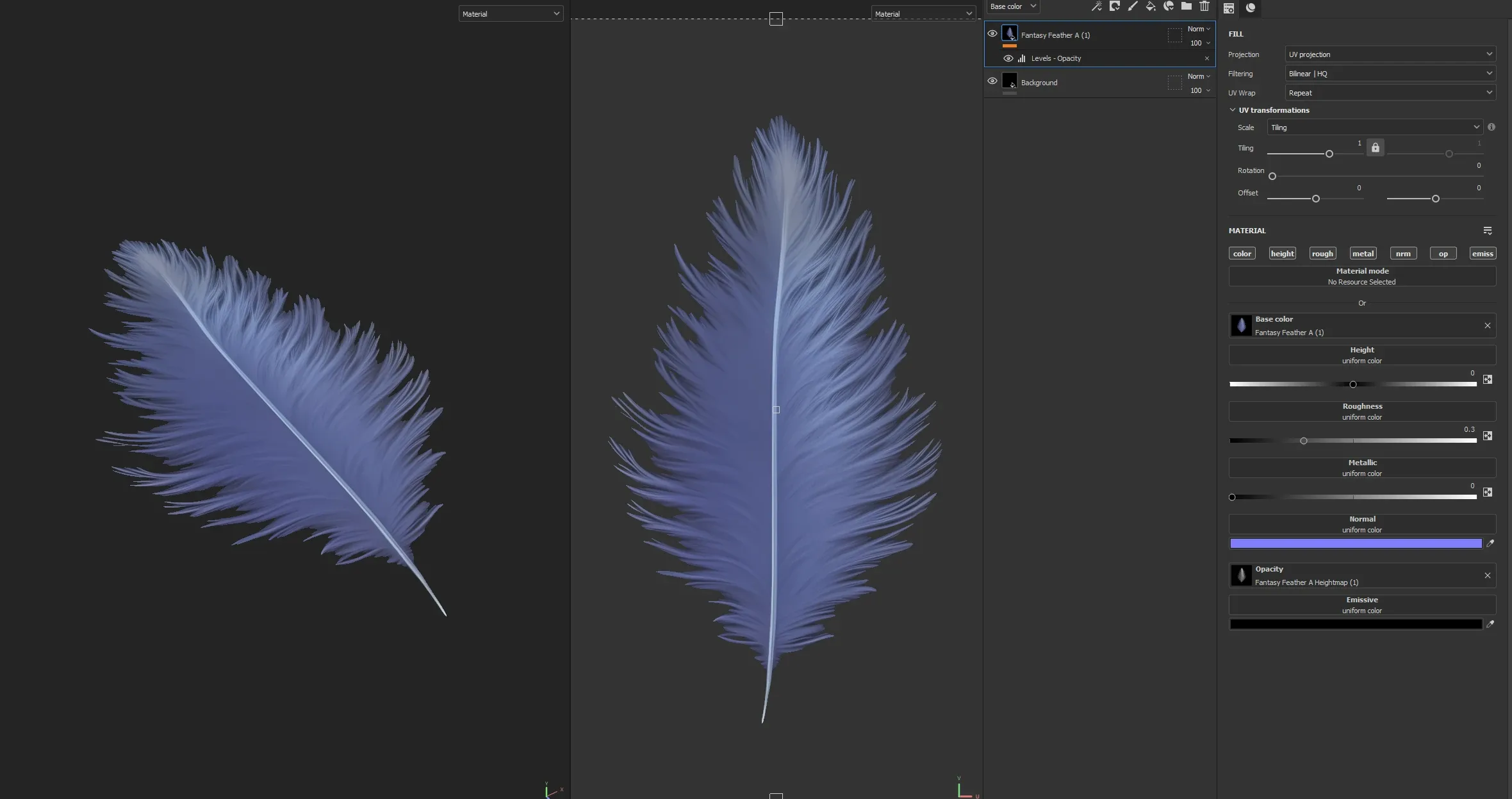
Task: Change blend mode of Background layer
Action: [x=1199, y=76]
